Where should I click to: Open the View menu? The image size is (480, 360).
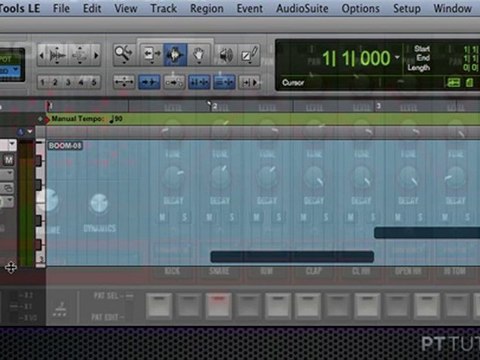126,8
